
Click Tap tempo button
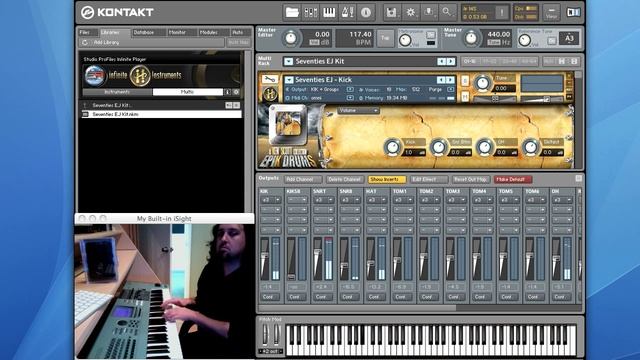tap(384, 38)
